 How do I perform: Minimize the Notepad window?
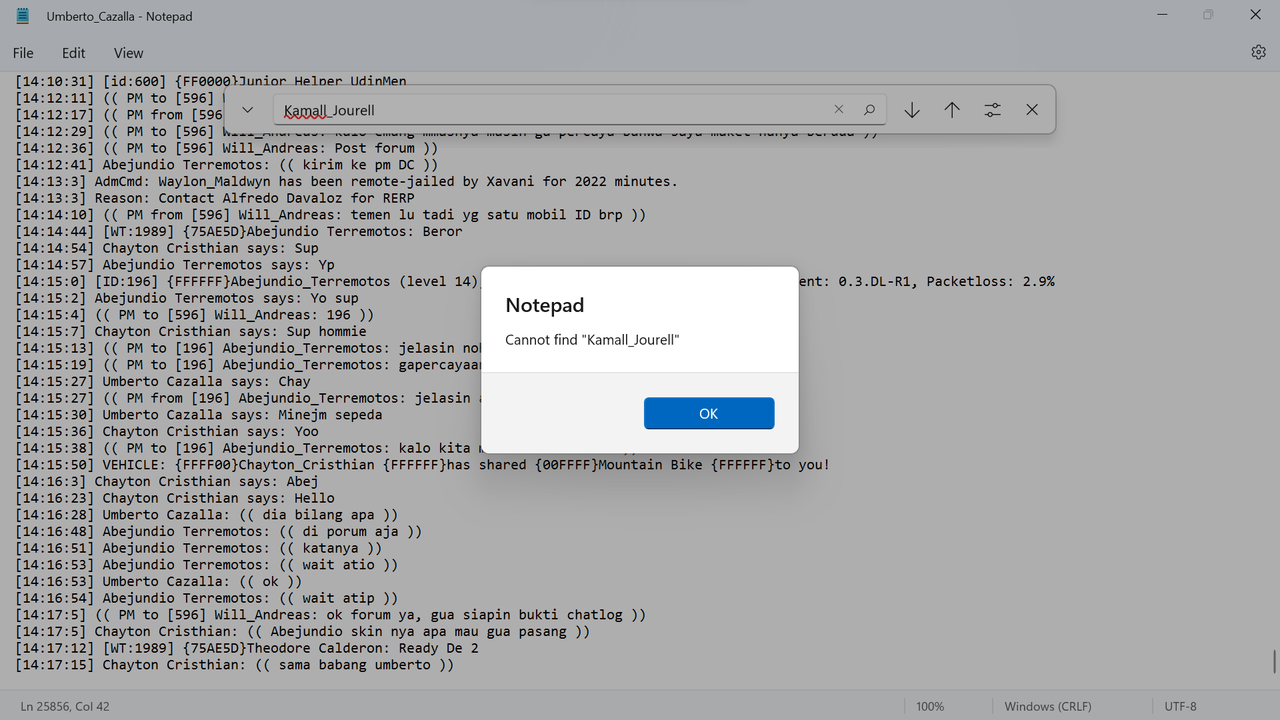pos(1163,15)
